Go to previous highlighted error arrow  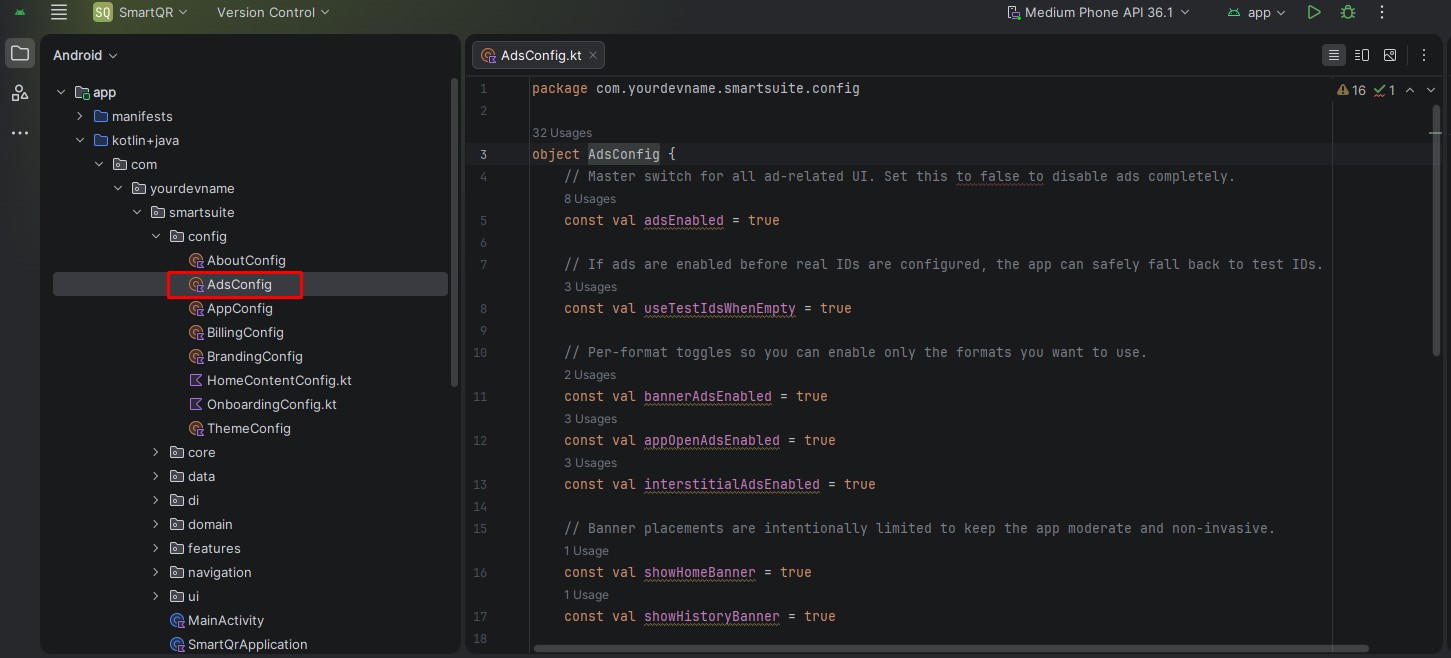click(1410, 90)
